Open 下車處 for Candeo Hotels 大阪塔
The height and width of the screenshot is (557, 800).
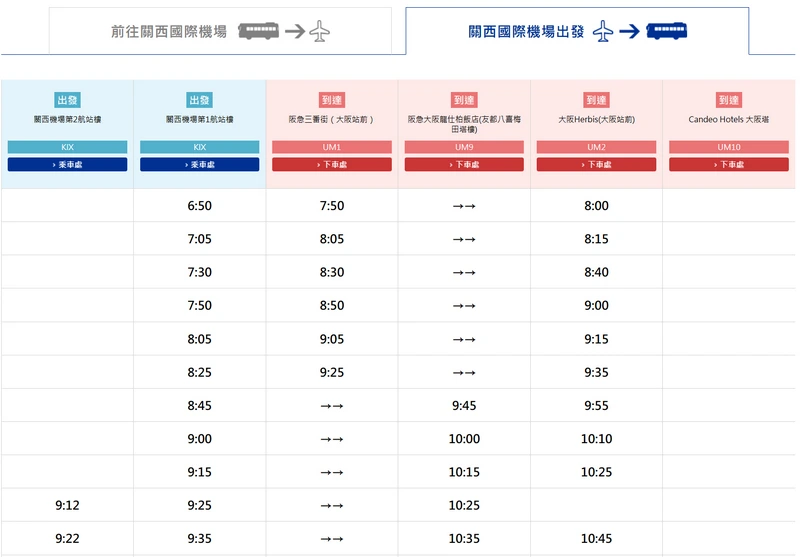[x=728, y=164]
